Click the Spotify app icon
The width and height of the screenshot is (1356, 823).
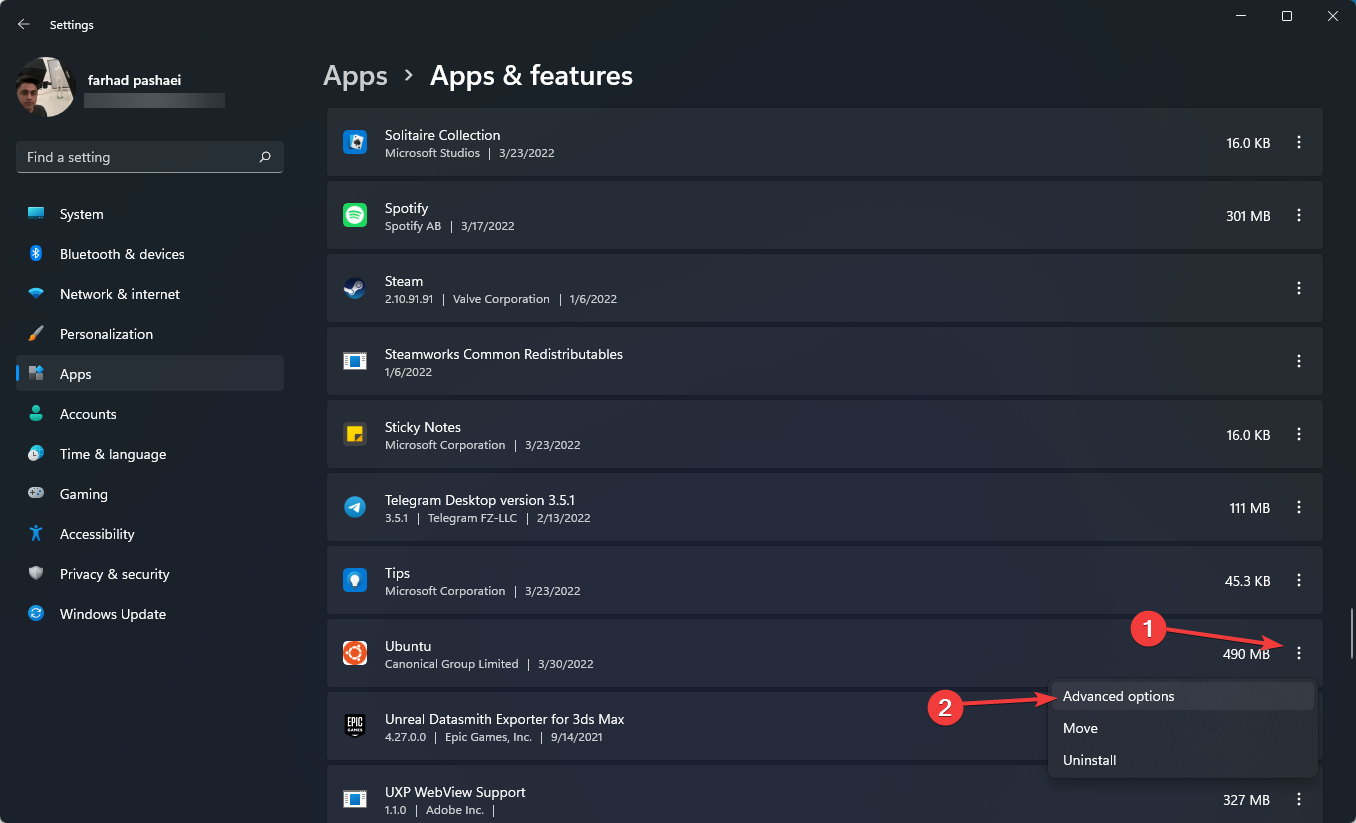pyautogui.click(x=355, y=215)
